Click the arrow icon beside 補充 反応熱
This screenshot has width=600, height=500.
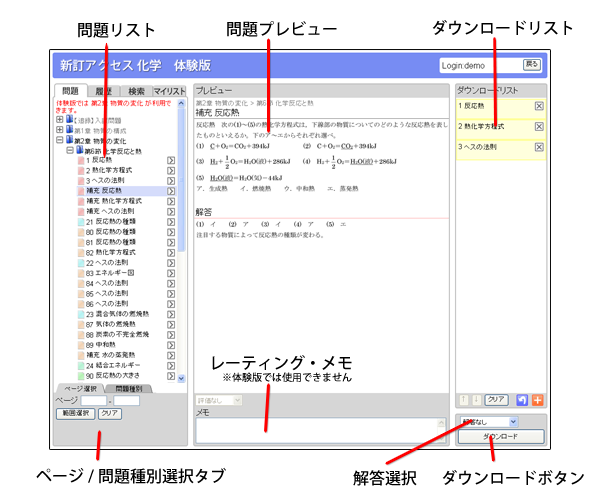171,191
